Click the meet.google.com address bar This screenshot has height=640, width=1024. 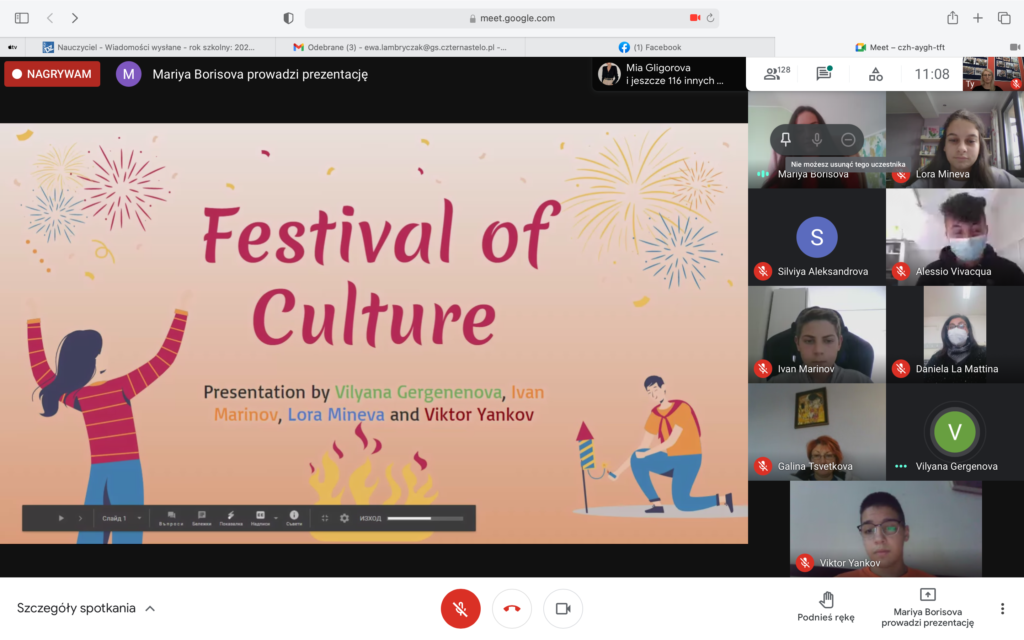(x=511, y=18)
